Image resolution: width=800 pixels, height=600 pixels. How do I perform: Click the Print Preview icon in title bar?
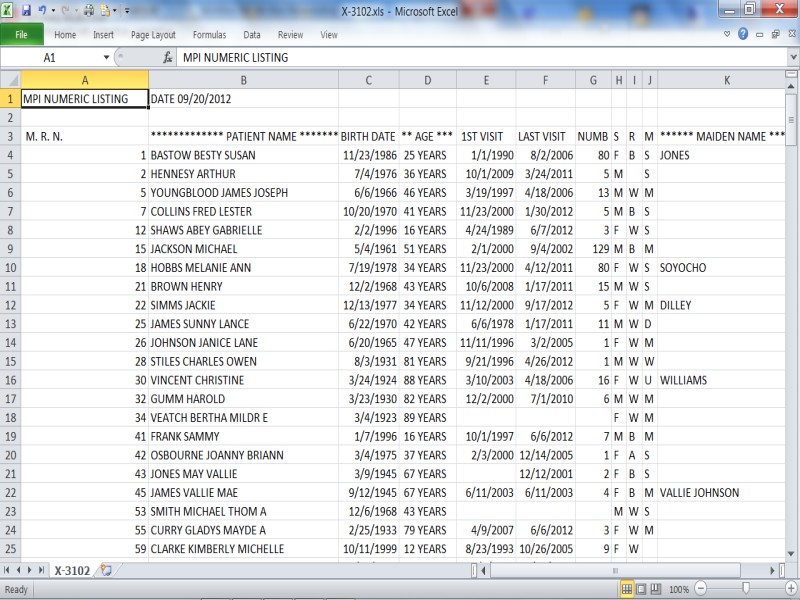click(x=89, y=11)
